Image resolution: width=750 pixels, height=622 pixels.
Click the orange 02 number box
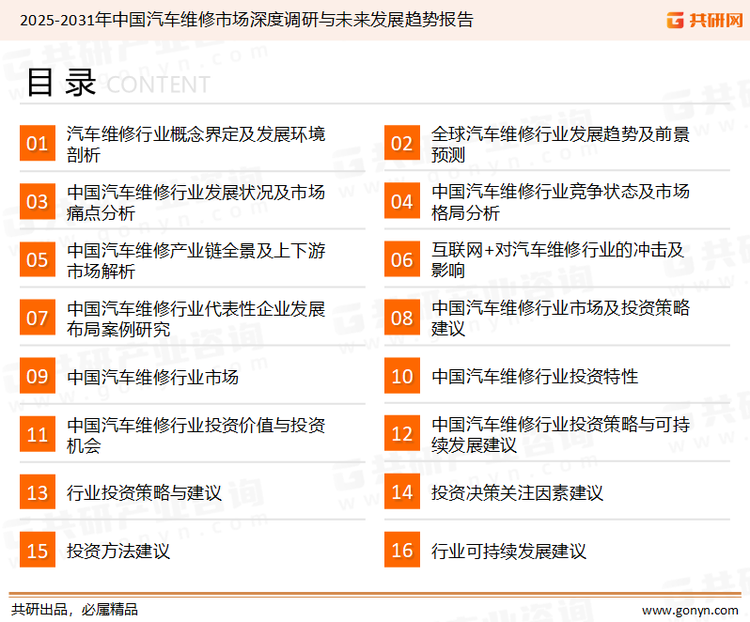coord(402,143)
